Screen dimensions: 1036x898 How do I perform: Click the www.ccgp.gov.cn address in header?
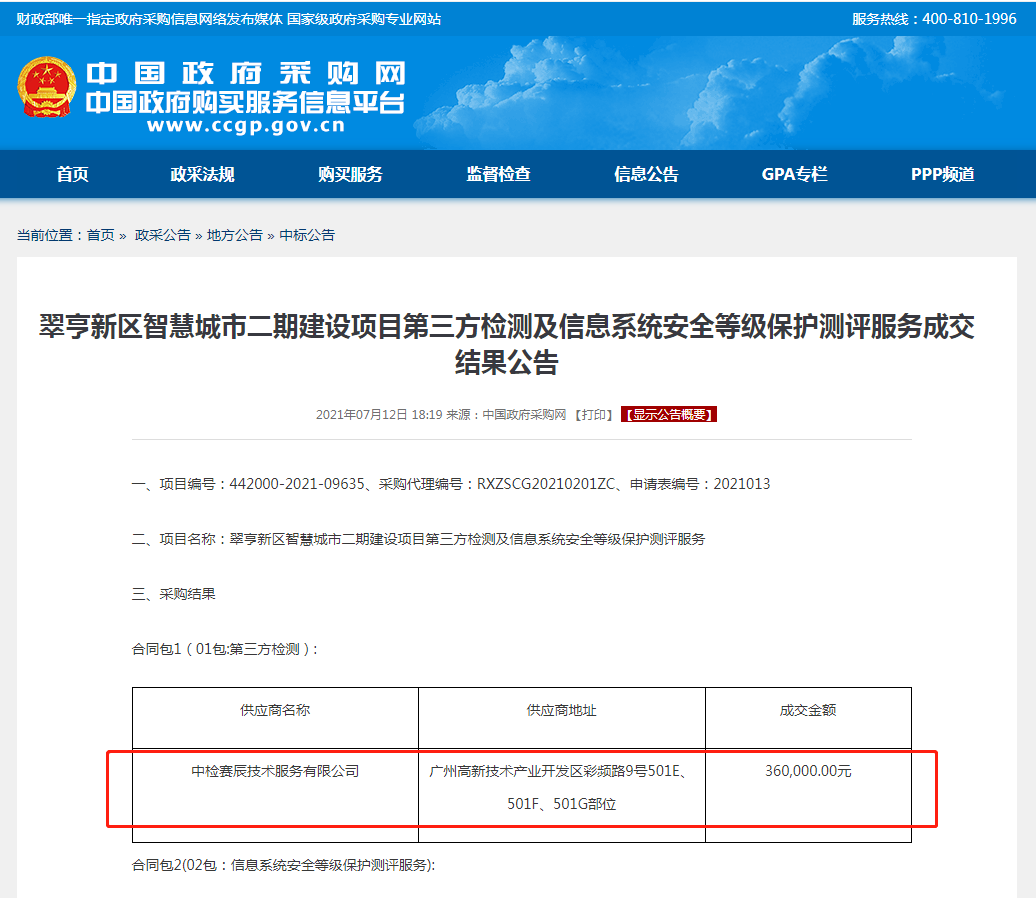pyautogui.click(x=245, y=126)
